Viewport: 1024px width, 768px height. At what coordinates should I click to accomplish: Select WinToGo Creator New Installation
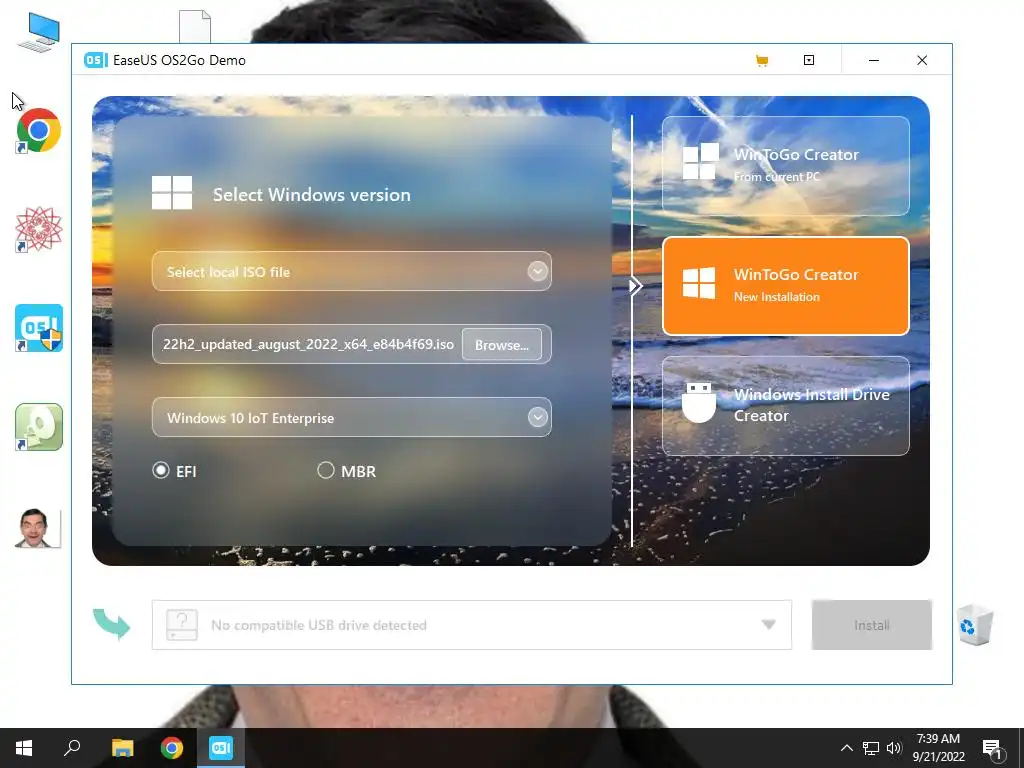tap(786, 285)
